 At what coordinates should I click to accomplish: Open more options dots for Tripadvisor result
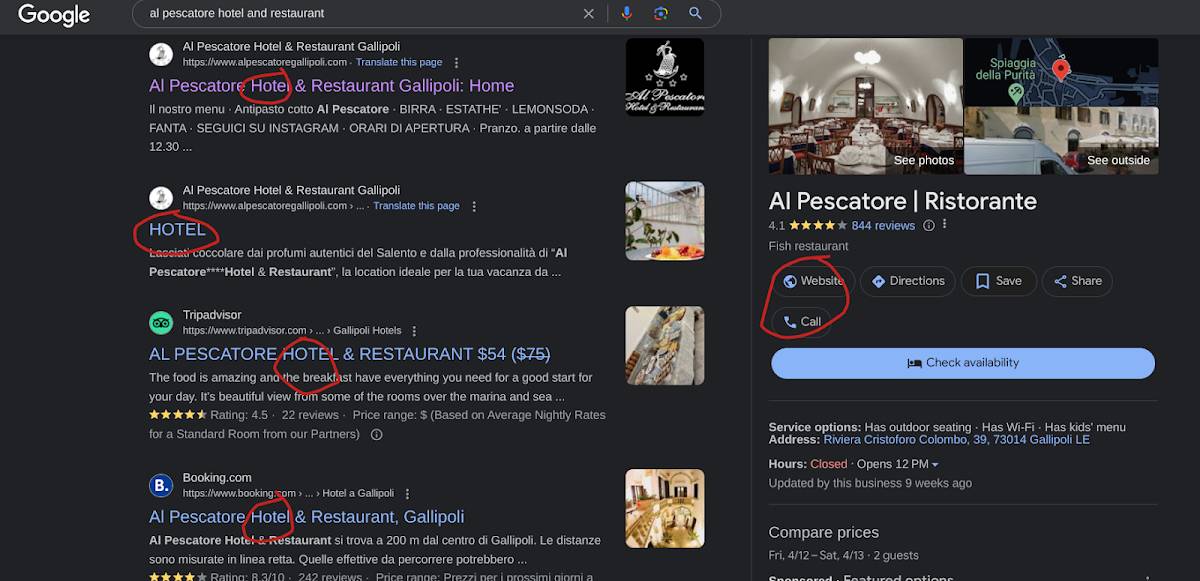coord(414,331)
